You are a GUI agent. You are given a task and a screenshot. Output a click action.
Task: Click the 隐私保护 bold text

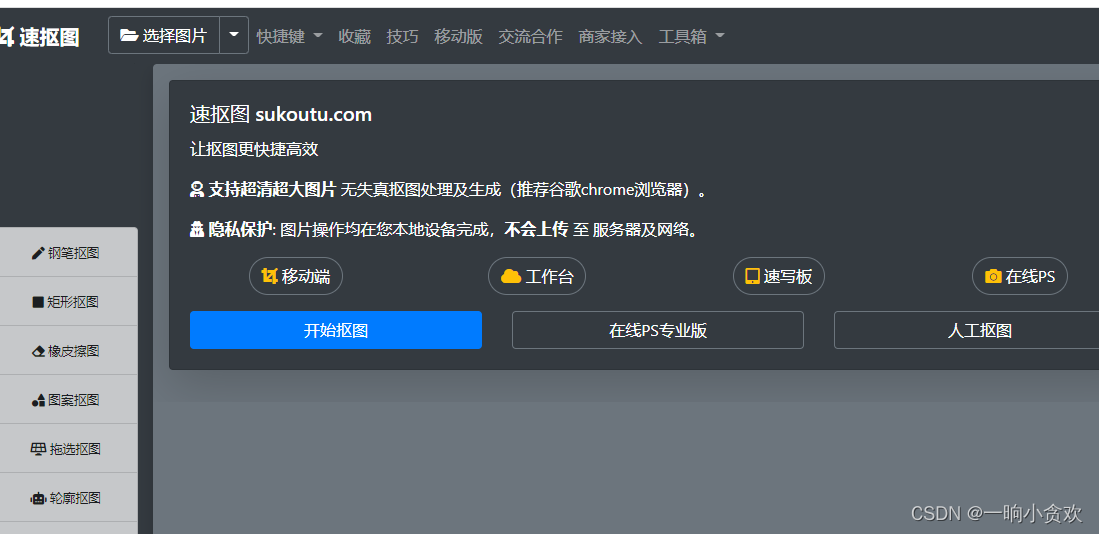tap(240, 229)
